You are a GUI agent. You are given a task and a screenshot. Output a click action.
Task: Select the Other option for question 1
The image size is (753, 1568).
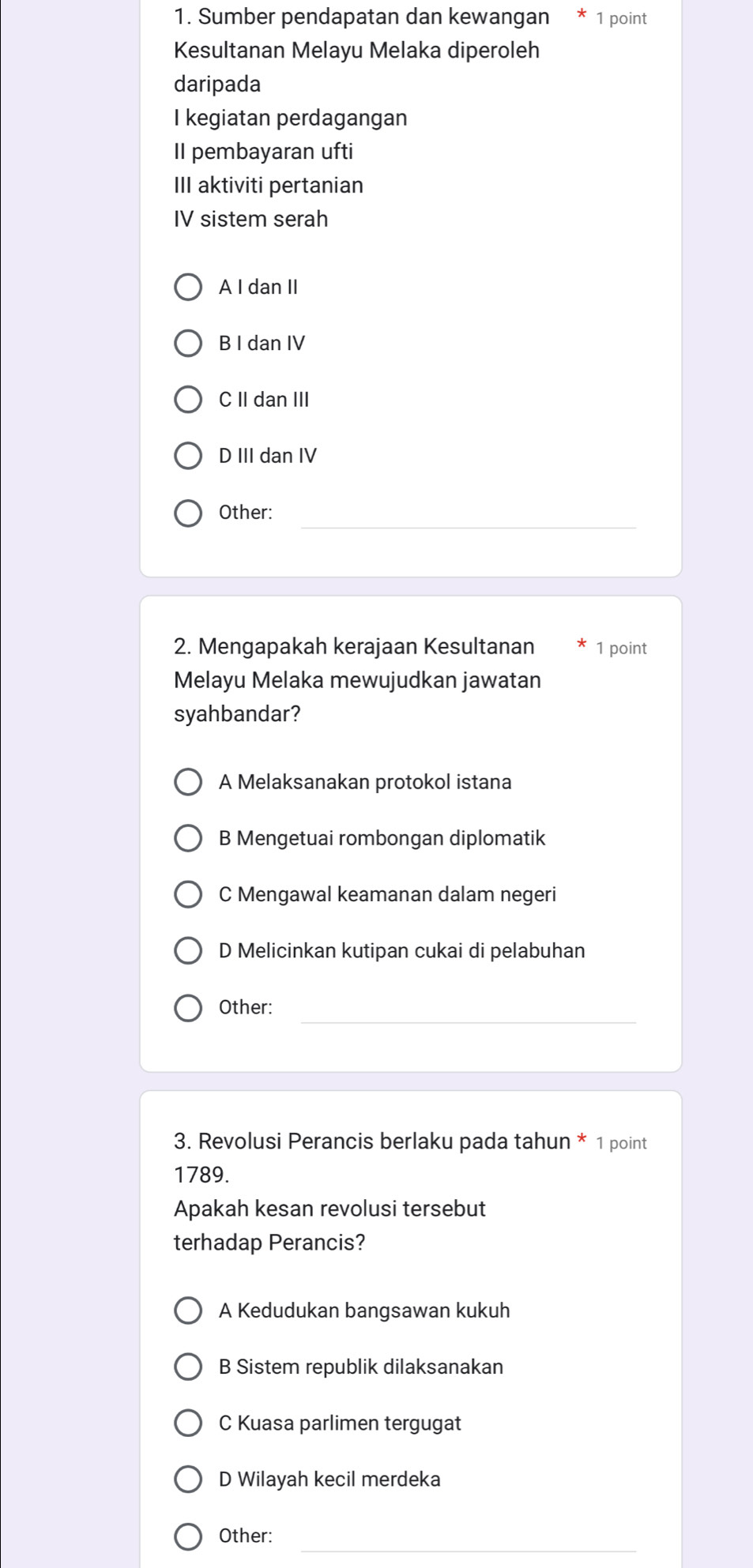coord(188,513)
